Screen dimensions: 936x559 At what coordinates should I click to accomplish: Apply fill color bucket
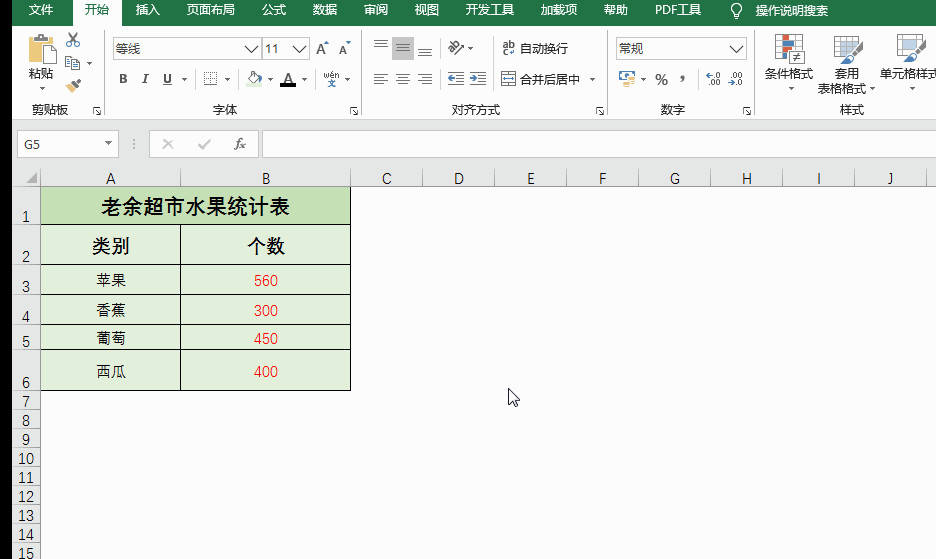pos(254,79)
